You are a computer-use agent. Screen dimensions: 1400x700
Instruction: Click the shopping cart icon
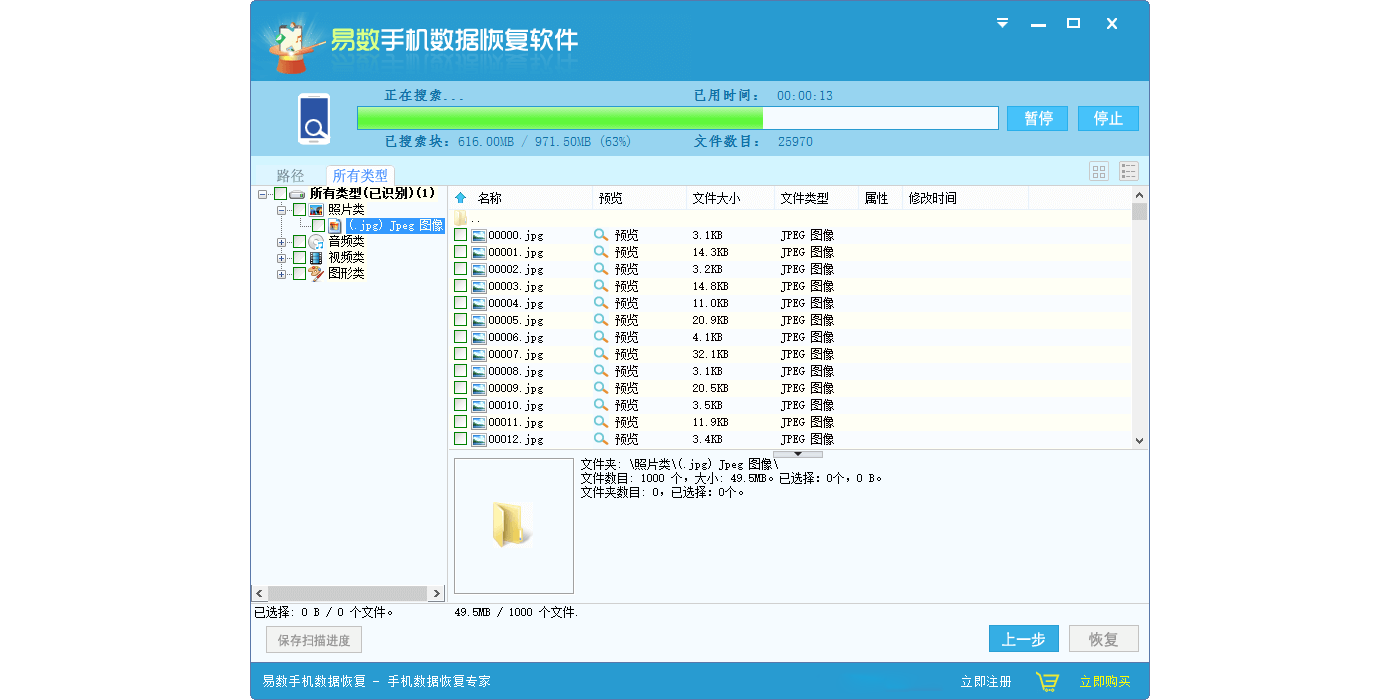point(1047,682)
